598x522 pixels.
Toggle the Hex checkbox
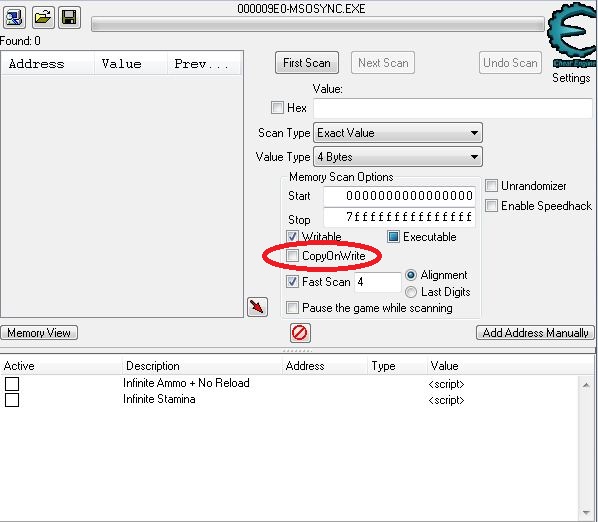[277, 108]
